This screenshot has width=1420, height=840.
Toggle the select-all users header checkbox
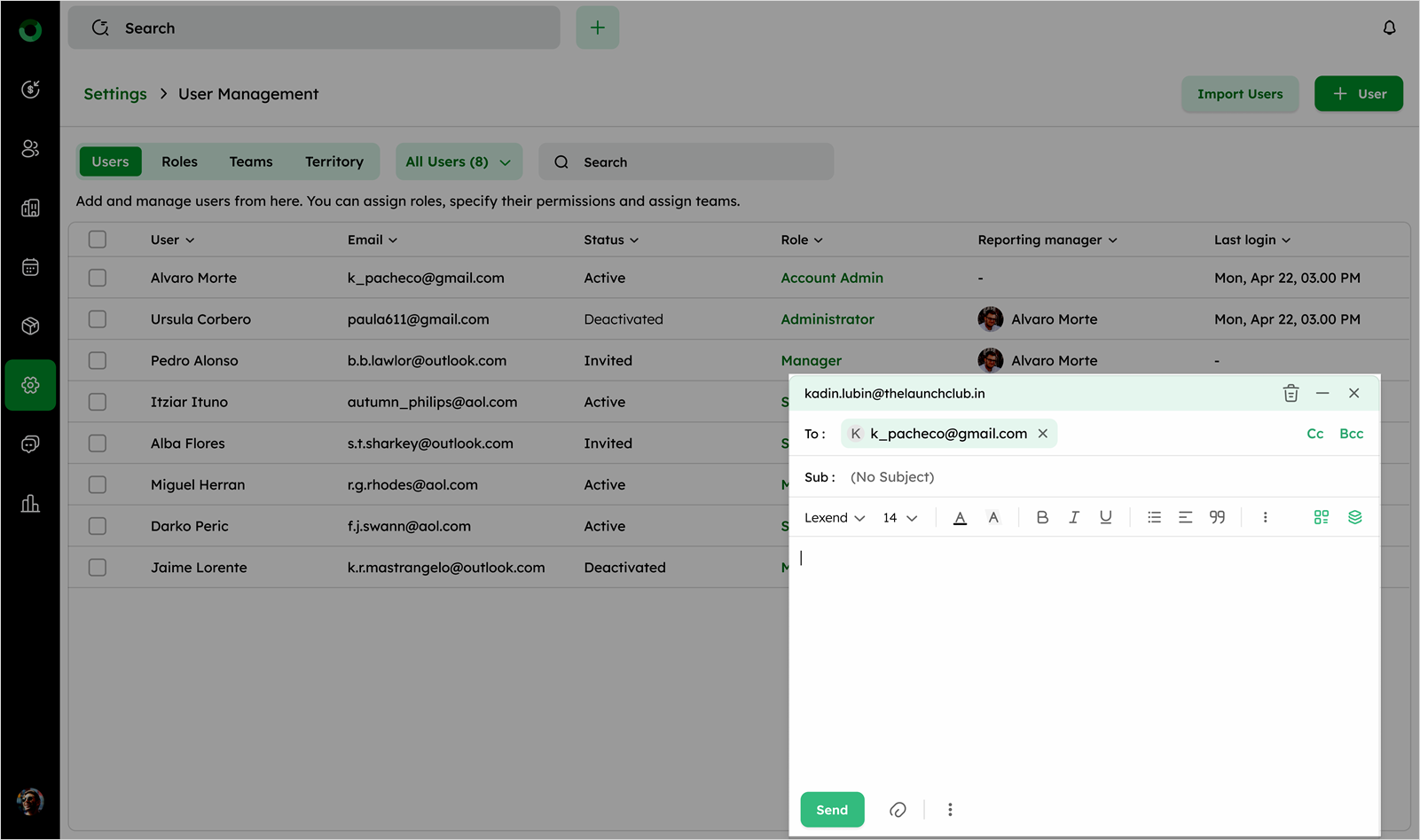98,239
